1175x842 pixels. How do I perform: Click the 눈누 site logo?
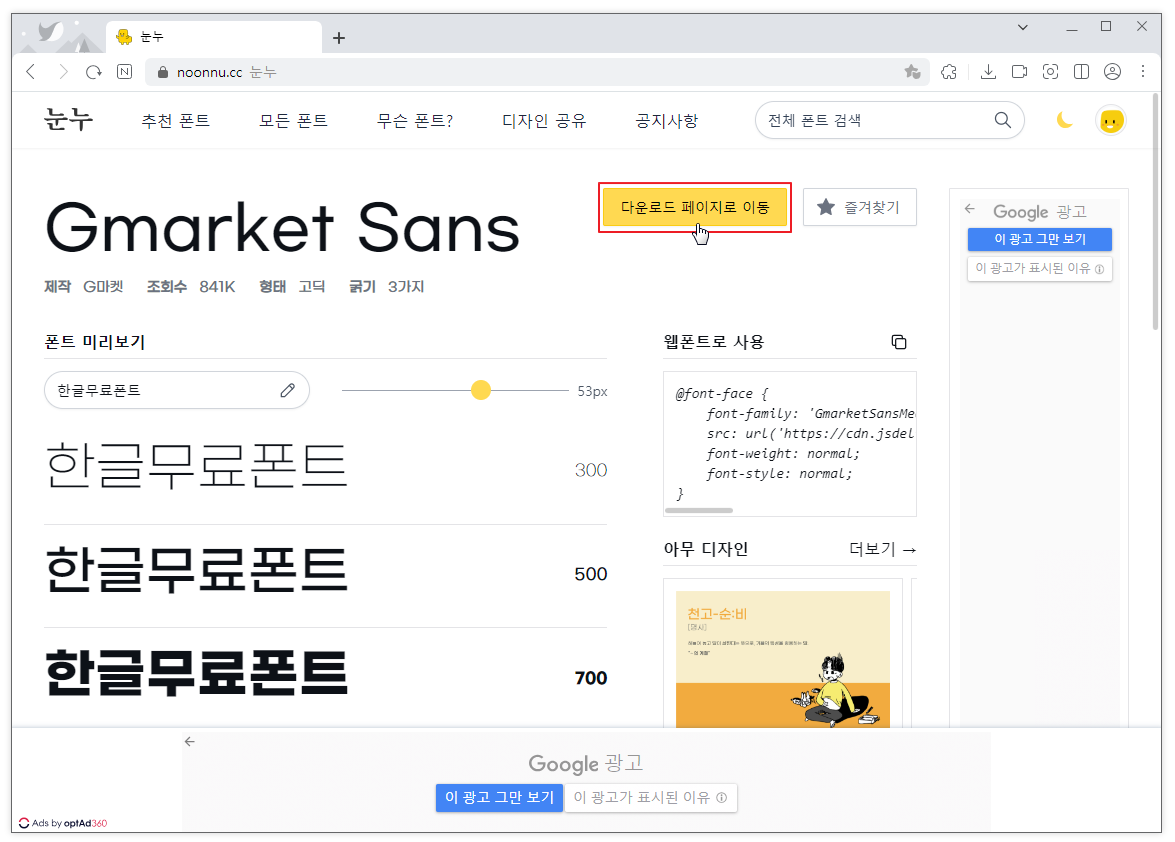(x=69, y=120)
